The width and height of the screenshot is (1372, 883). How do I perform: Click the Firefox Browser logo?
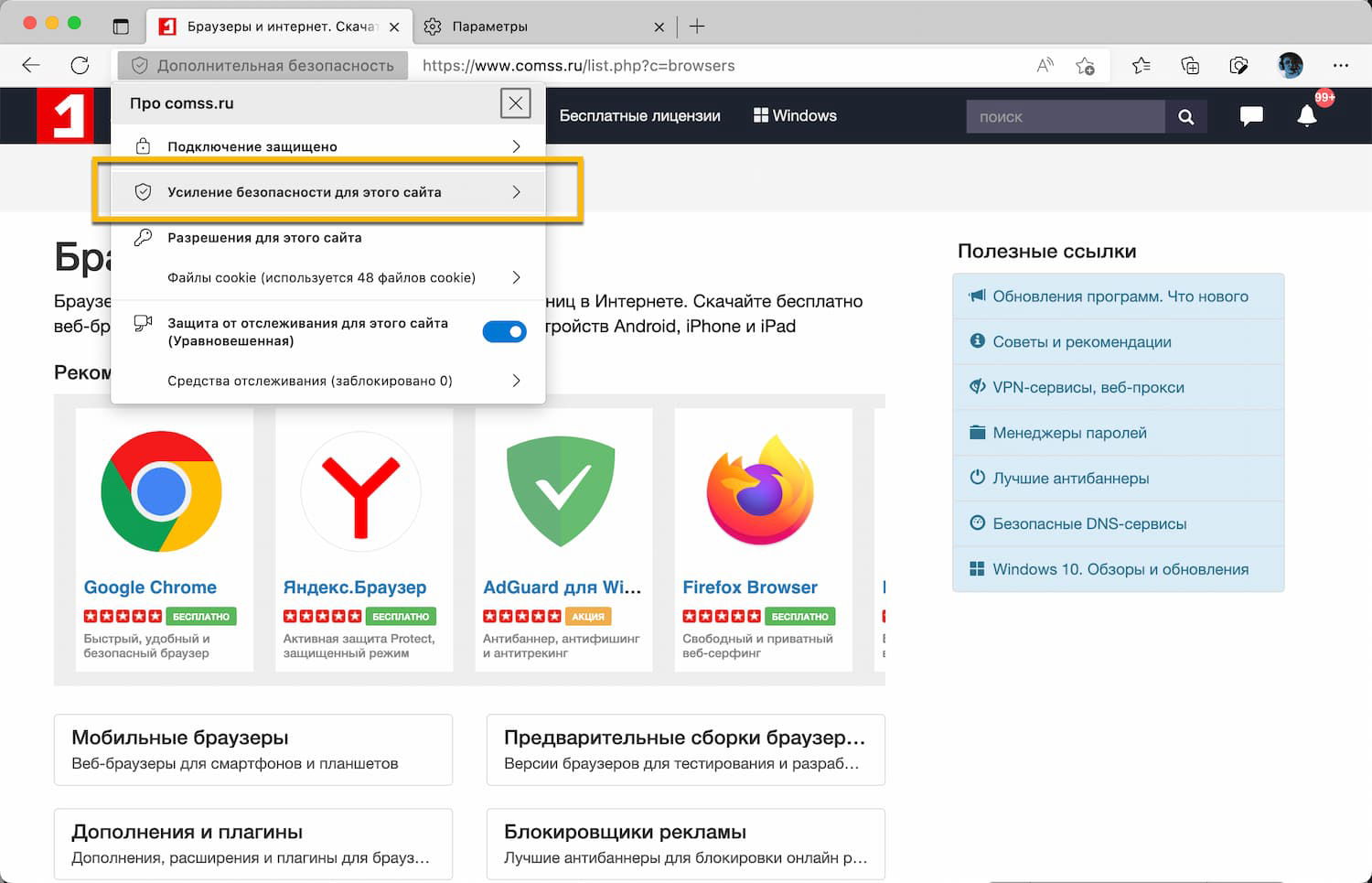point(760,490)
